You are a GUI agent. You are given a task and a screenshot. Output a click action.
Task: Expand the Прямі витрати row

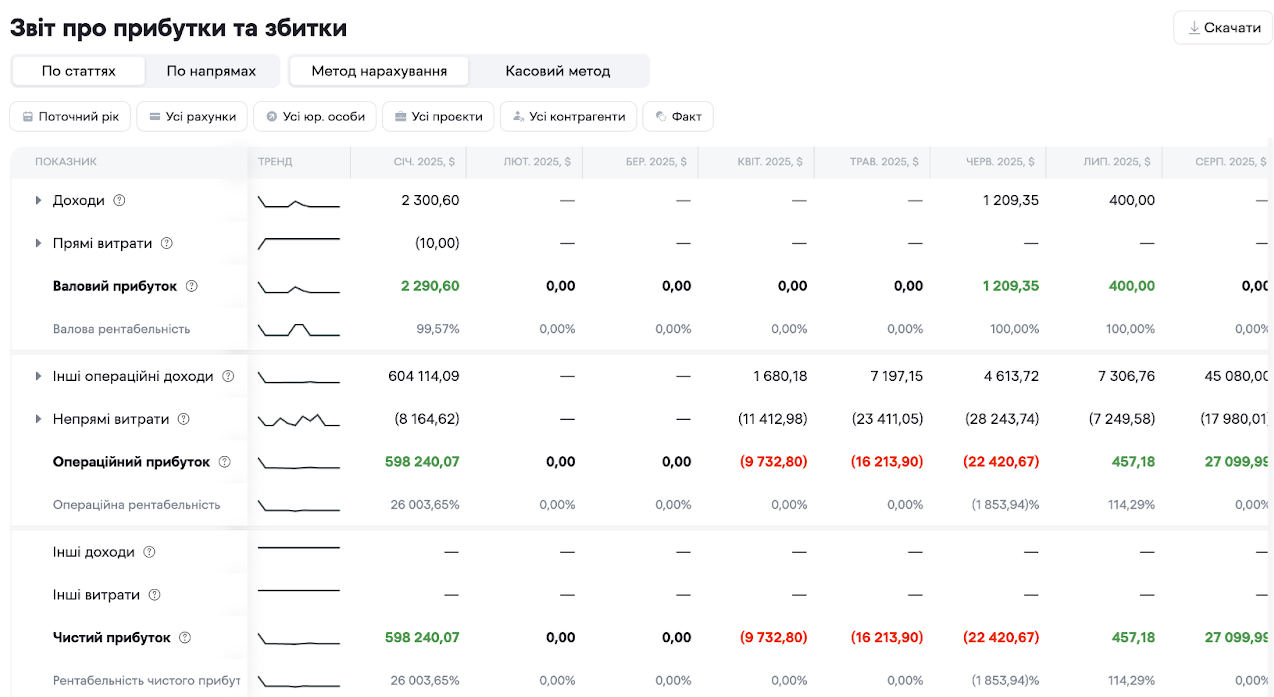point(38,243)
